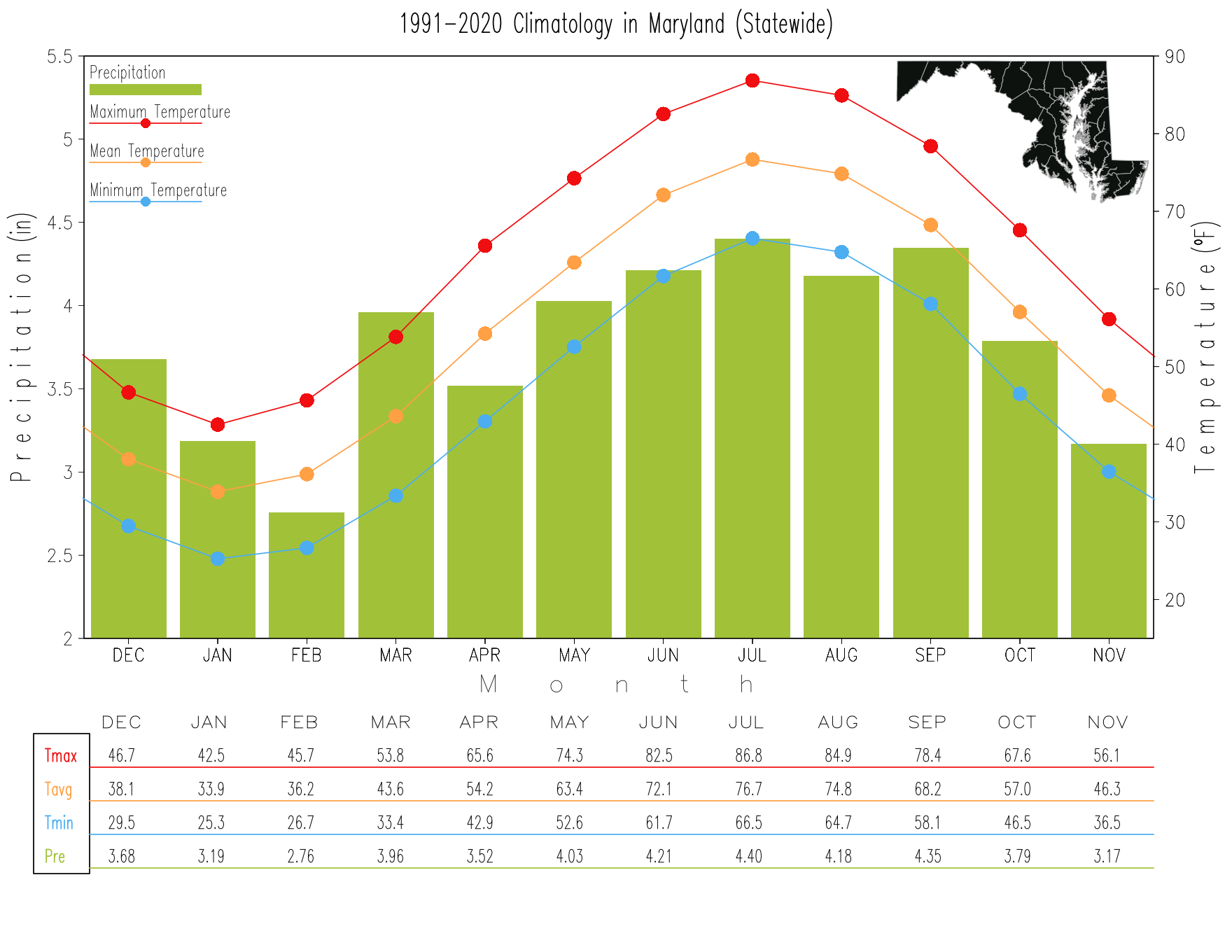Click the precipitation value '2.76' in table
Image resolution: width=1232 pixels, height=952 pixels.
[x=301, y=856]
